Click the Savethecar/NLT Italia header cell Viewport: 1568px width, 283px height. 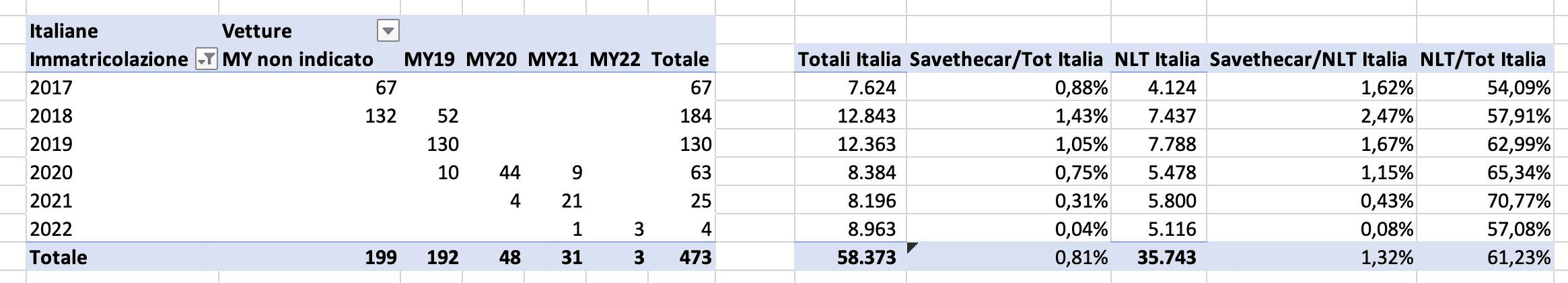point(1308,59)
